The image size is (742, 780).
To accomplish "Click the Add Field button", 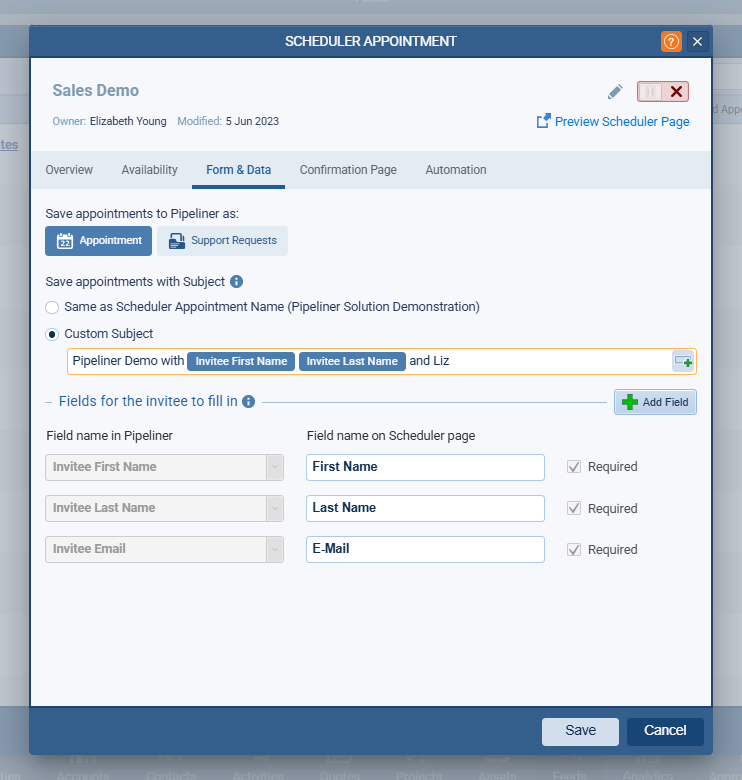I will click(x=655, y=402).
